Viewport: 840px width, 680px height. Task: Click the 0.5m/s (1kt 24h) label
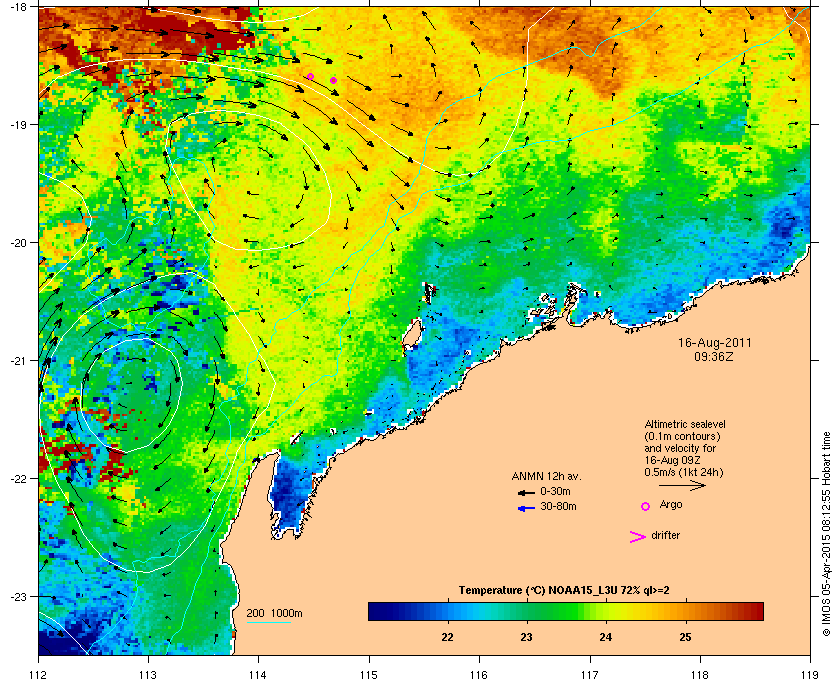pos(684,473)
